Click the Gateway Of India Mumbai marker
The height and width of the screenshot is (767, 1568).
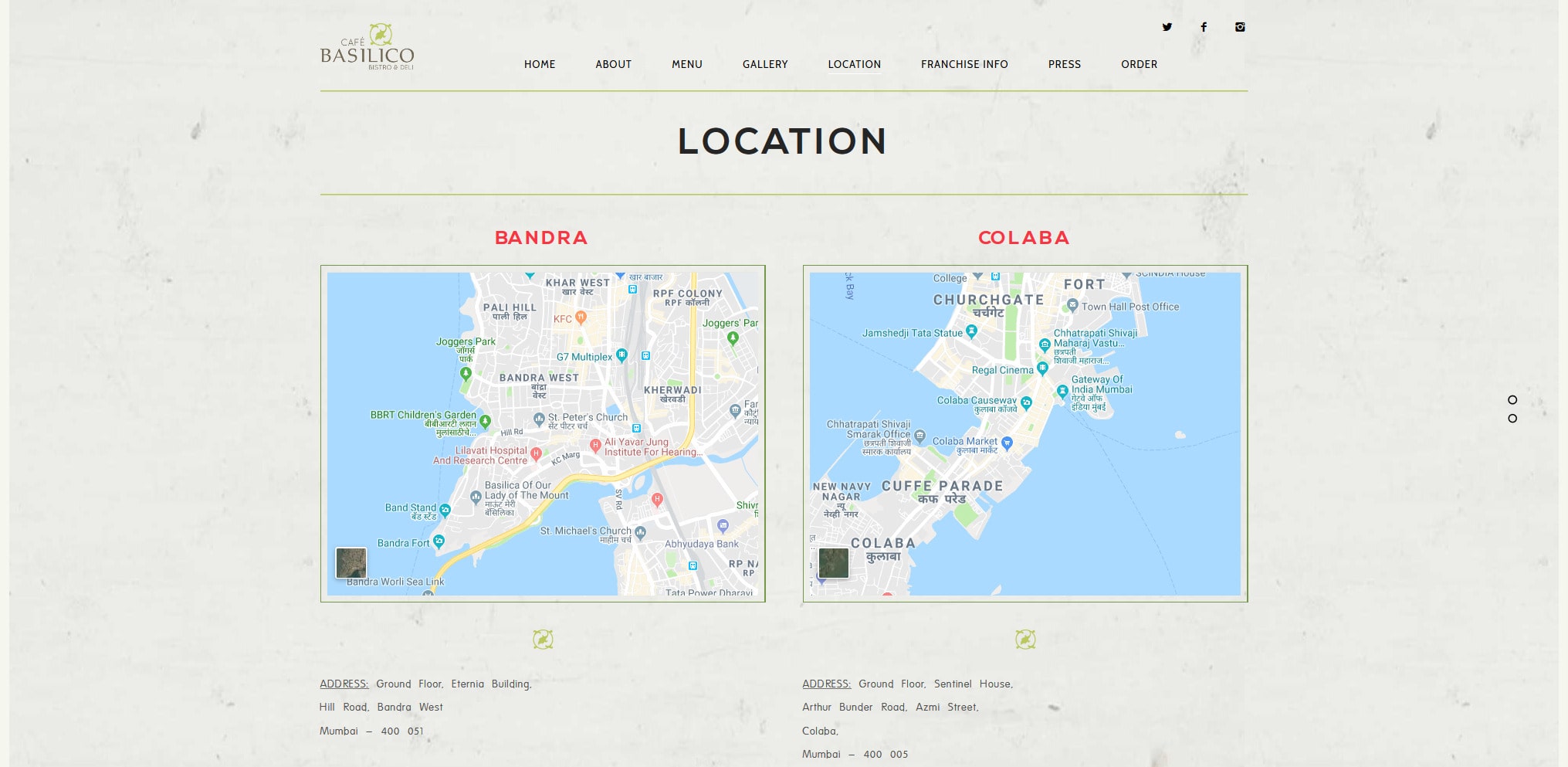(1062, 392)
